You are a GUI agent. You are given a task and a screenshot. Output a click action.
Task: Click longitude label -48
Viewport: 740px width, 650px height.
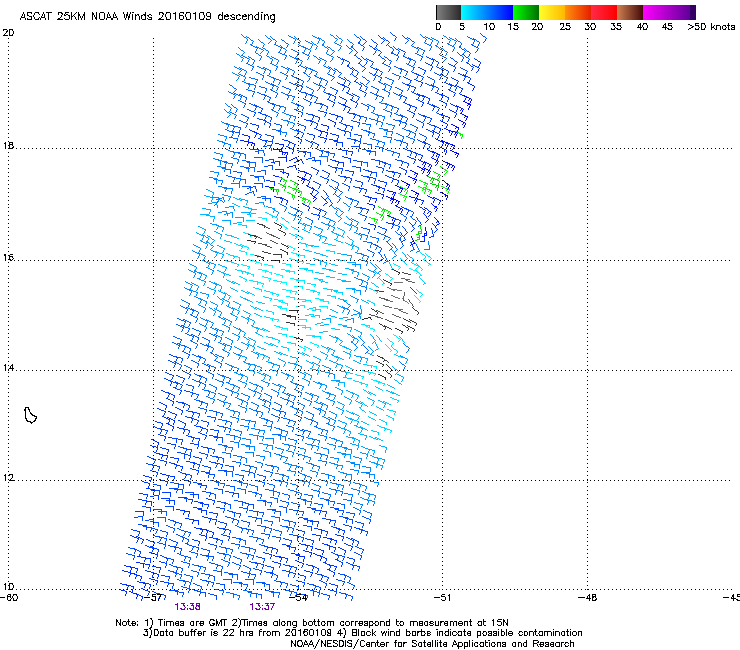587,598
